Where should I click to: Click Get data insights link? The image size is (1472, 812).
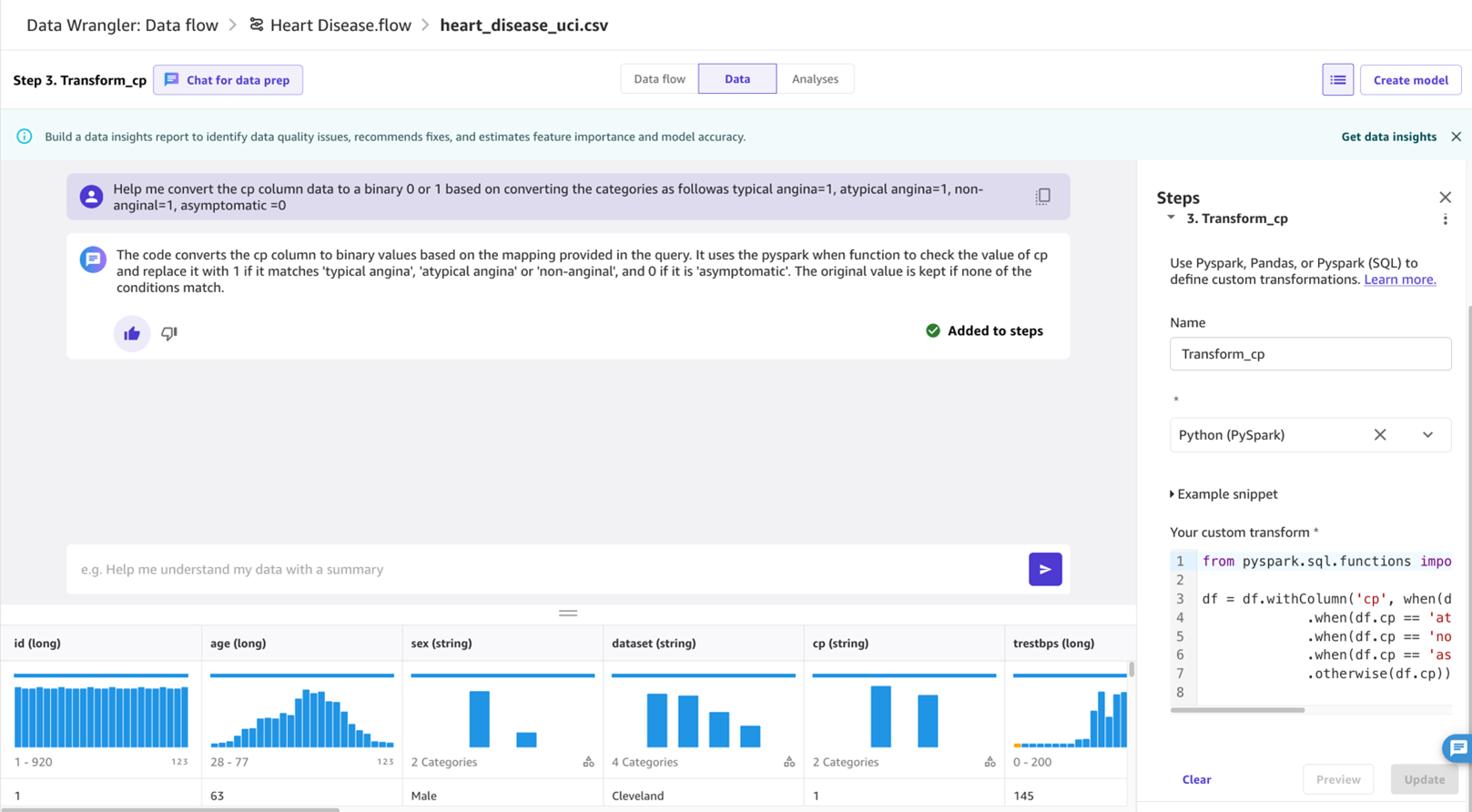click(x=1388, y=137)
